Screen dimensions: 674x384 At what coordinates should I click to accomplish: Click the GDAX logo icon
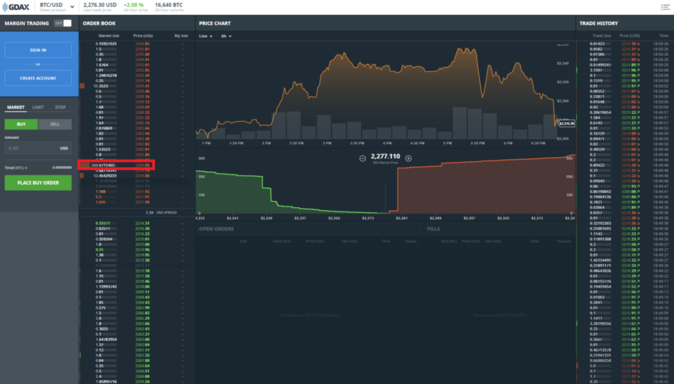click(x=5, y=7)
